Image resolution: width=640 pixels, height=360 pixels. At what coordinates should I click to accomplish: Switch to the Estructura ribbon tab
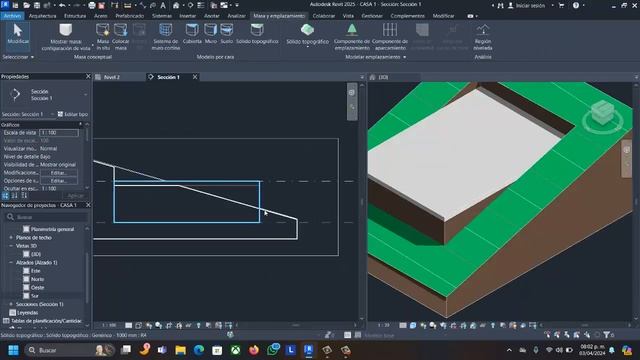[75, 16]
